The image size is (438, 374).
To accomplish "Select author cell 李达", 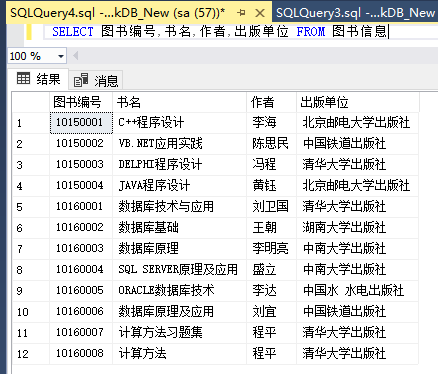I will [x=272, y=291].
